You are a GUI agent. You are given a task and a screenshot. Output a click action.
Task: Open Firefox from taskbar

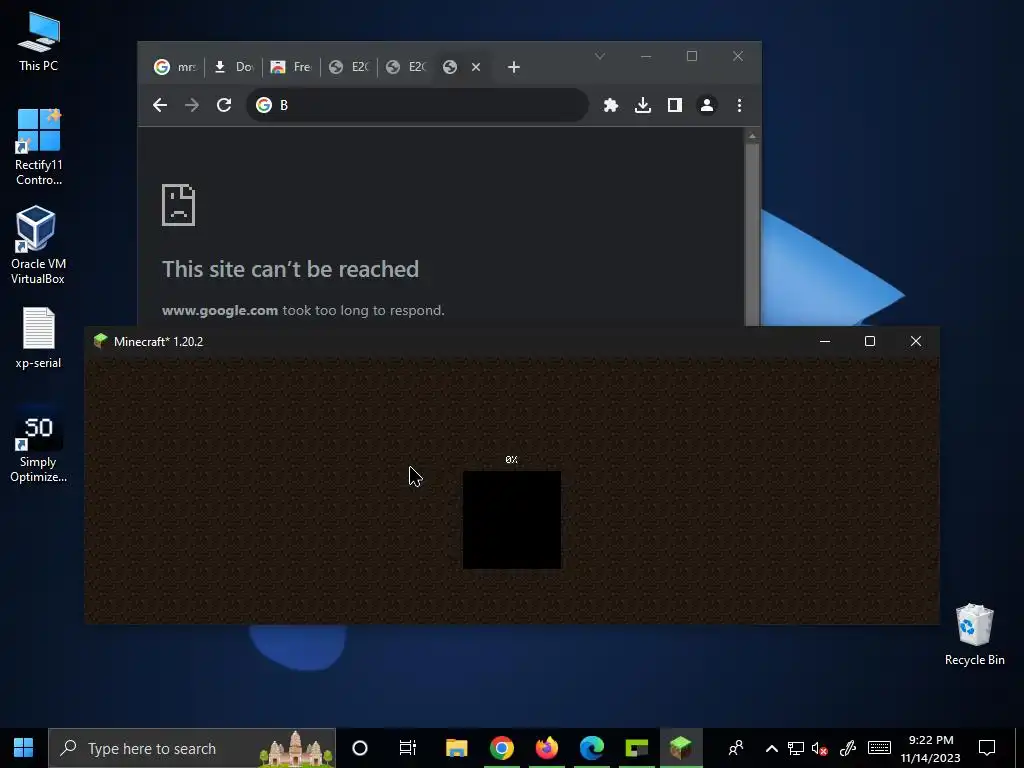pos(547,748)
